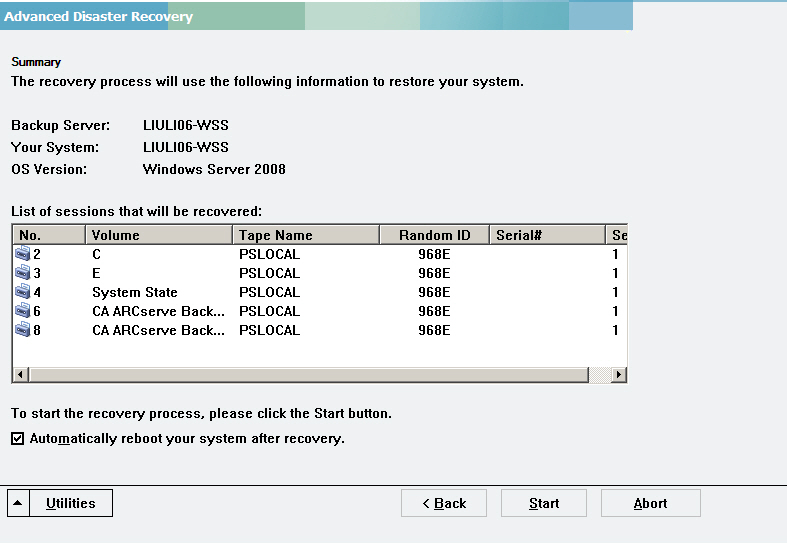Image resolution: width=787 pixels, height=545 pixels.
Task: Click the session icon for row 6
Action: [x=23, y=311]
